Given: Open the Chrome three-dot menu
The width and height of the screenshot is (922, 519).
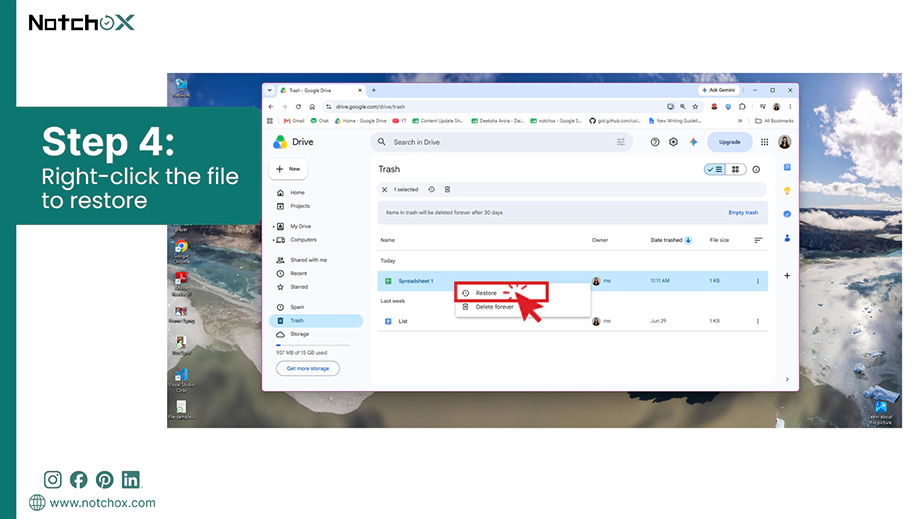Looking at the screenshot, I should tap(790, 106).
